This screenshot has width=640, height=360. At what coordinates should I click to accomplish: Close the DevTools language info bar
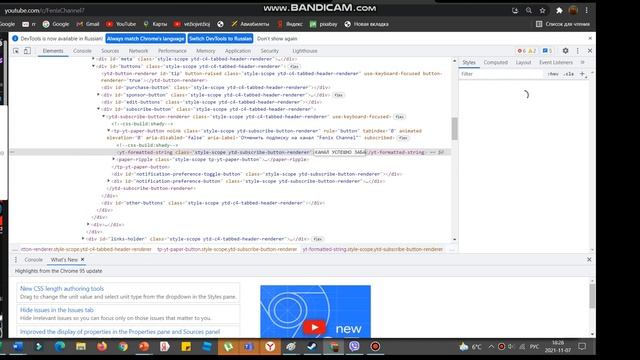pyautogui.click(x=590, y=38)
